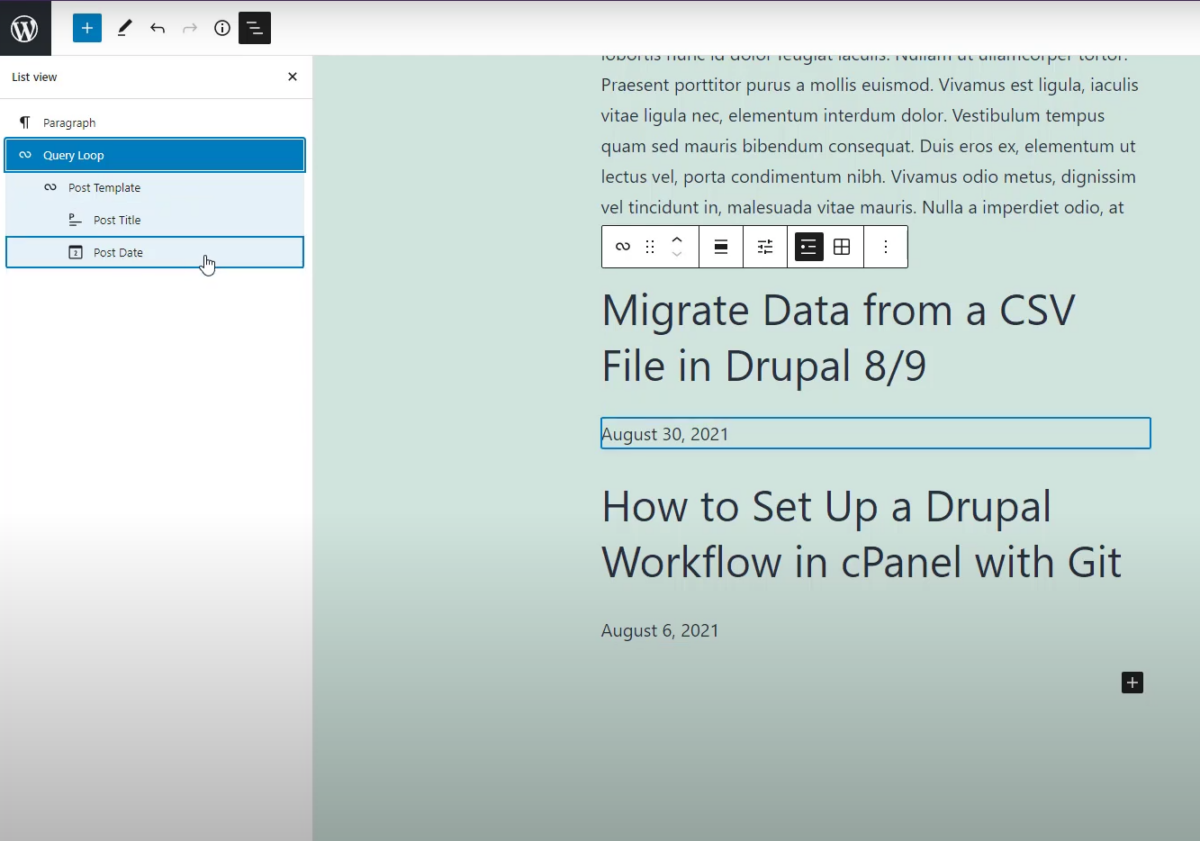This screenshot has height=841, width=1200.
Task: Open Display settings sliders icon
Action: pyautogui.click(x=765, y=247)
